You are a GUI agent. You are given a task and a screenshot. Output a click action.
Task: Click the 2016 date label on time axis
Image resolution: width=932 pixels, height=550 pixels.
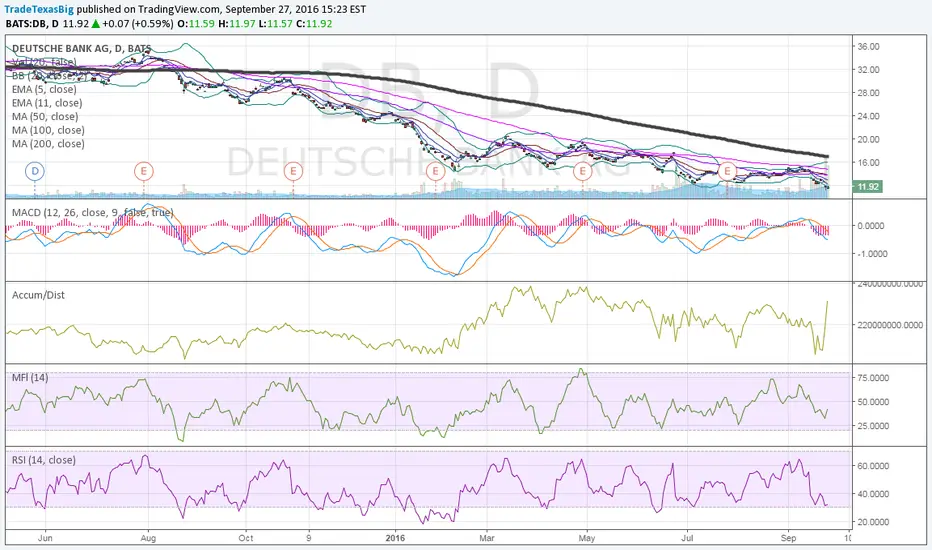coord(395,538)
